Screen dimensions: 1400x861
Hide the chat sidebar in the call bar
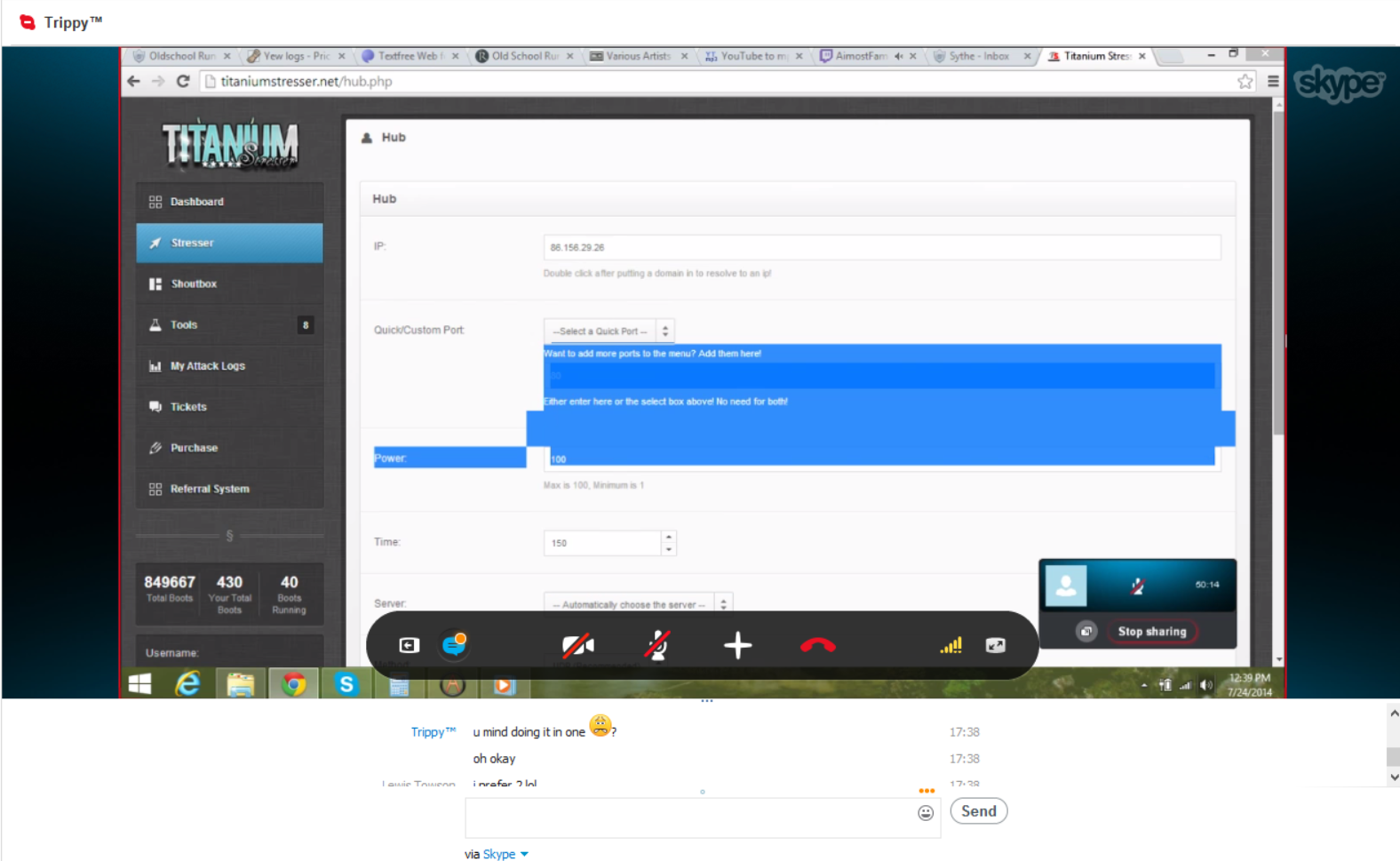[409, 645]
